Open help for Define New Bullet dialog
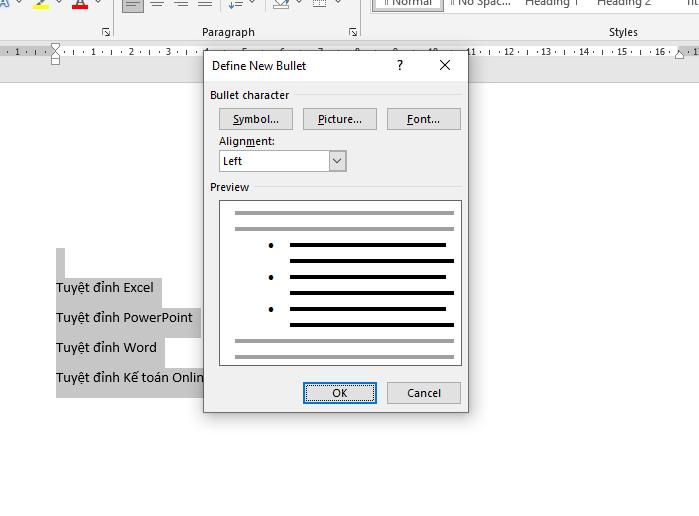The image size is (699, 516). [x=400, y=66]
